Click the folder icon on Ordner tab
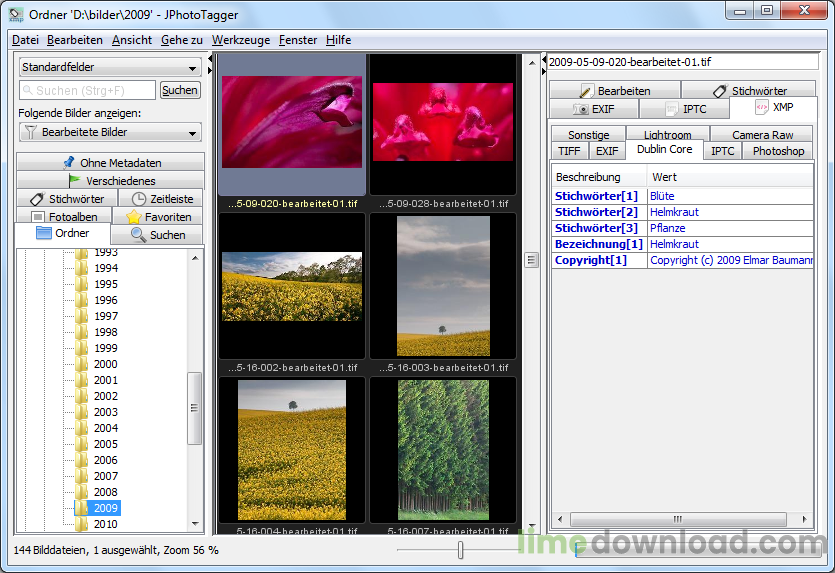The image size is (835, 573). click(x=44, y=233)
